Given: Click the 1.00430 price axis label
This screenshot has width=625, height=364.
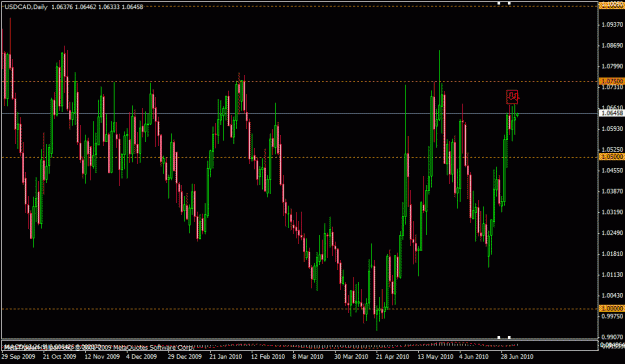Looking at the screenshot, I should (x=612, y=295).
